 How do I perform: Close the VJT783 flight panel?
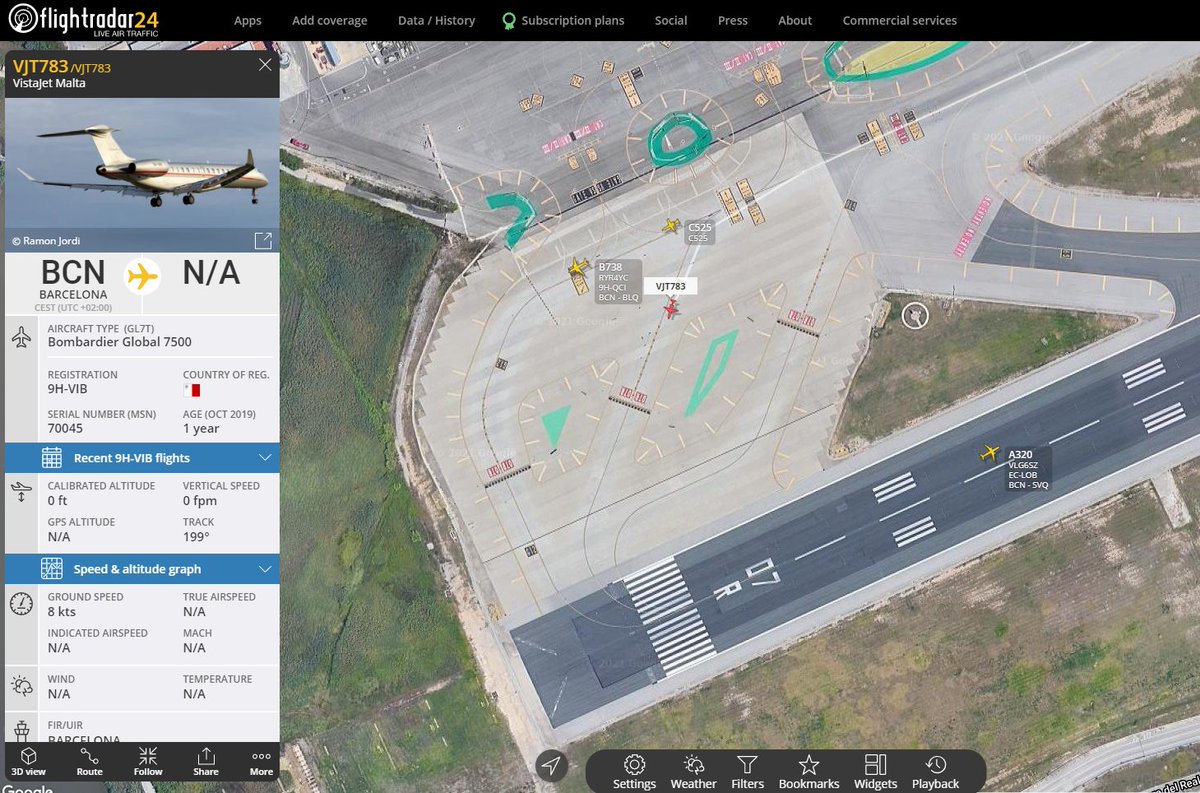coord(265,65)
